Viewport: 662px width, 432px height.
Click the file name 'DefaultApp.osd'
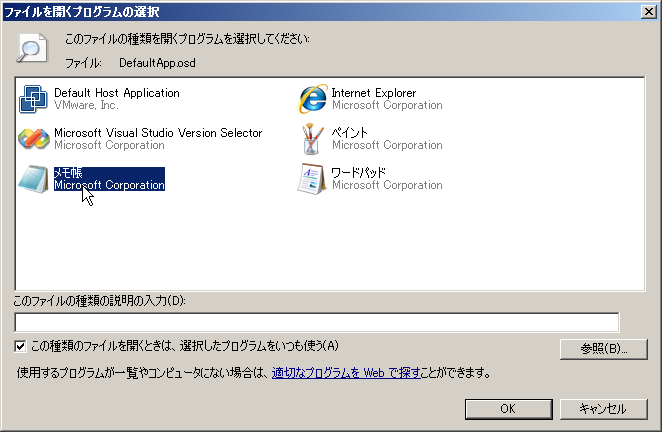pyautogui.click(x=157, y=63)
